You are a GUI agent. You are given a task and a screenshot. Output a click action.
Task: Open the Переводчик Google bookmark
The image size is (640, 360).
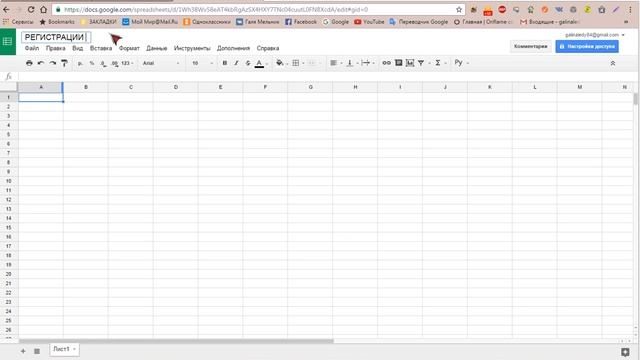[x=418, y=22]
